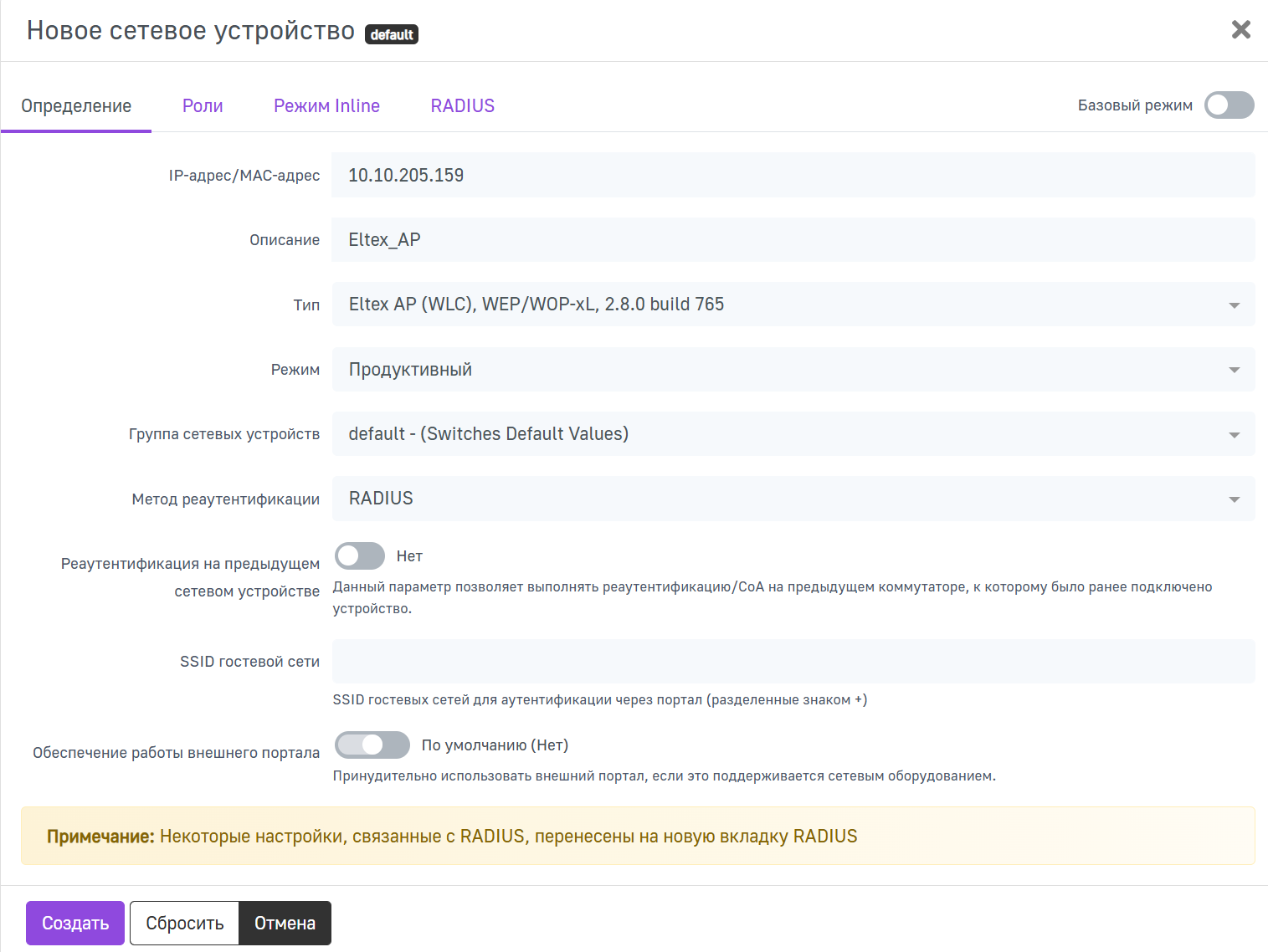
Task: Focus the Описание field with Eltex_AP
Action: [x=793, y=240]
